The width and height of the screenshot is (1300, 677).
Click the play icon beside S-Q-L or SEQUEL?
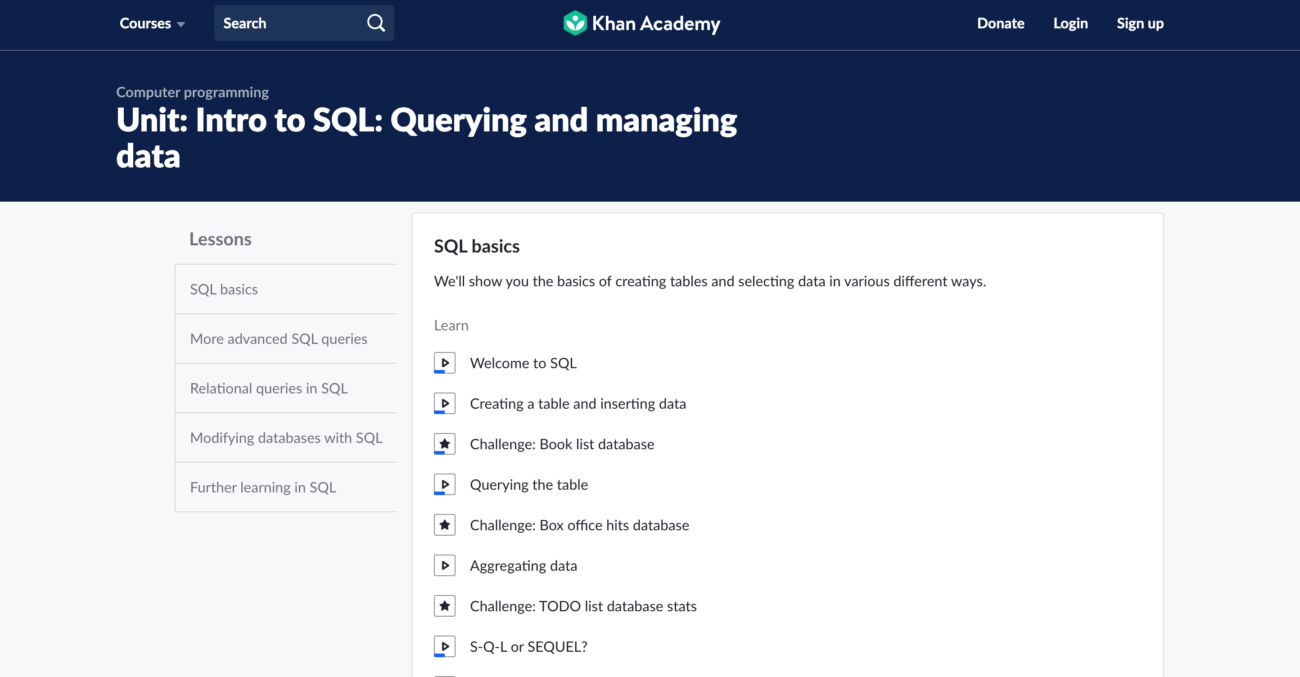point(444,646)
